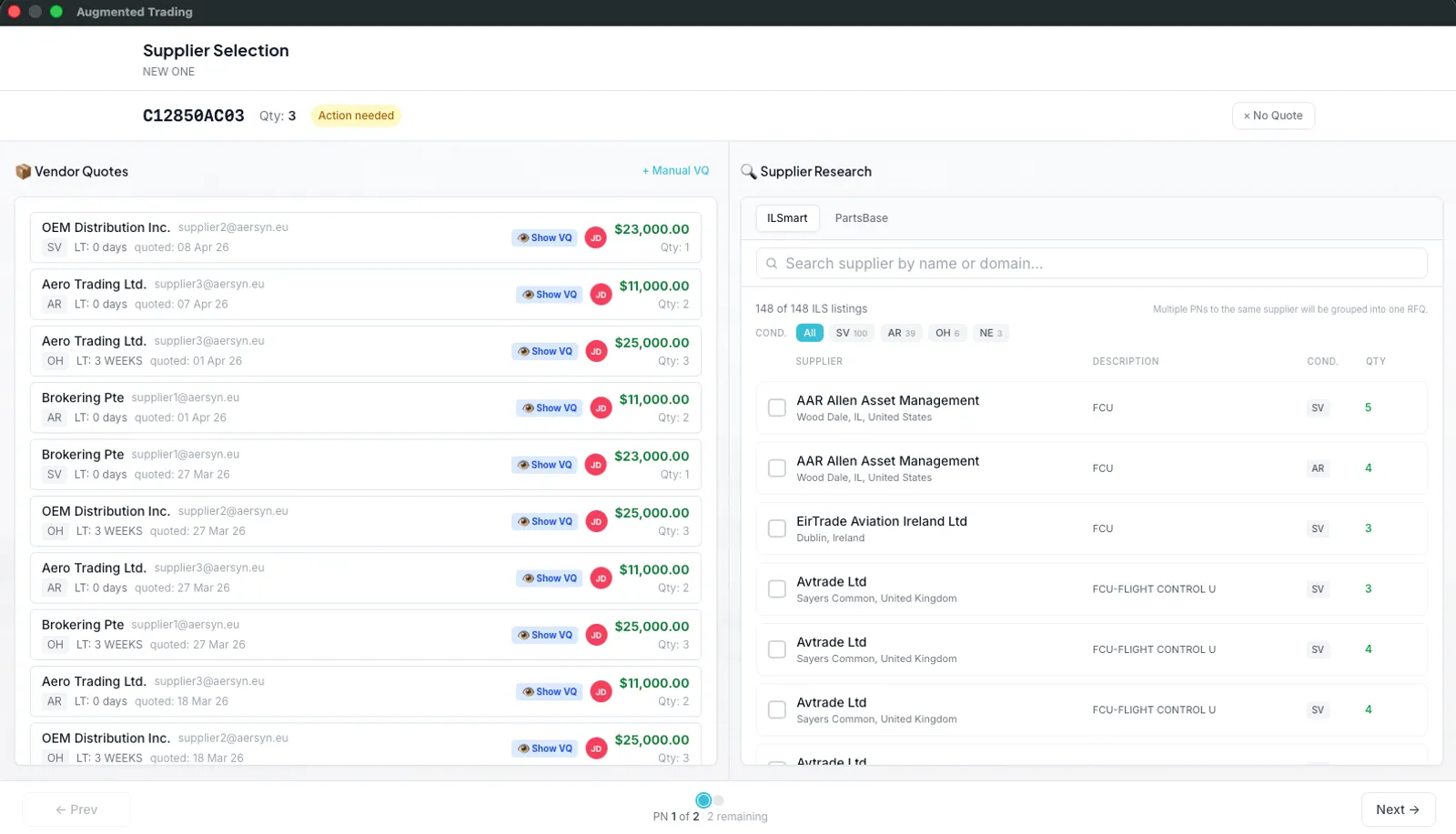Filter listings by SV condition
The image size is (1456, 834).
(x=852, y=333)
